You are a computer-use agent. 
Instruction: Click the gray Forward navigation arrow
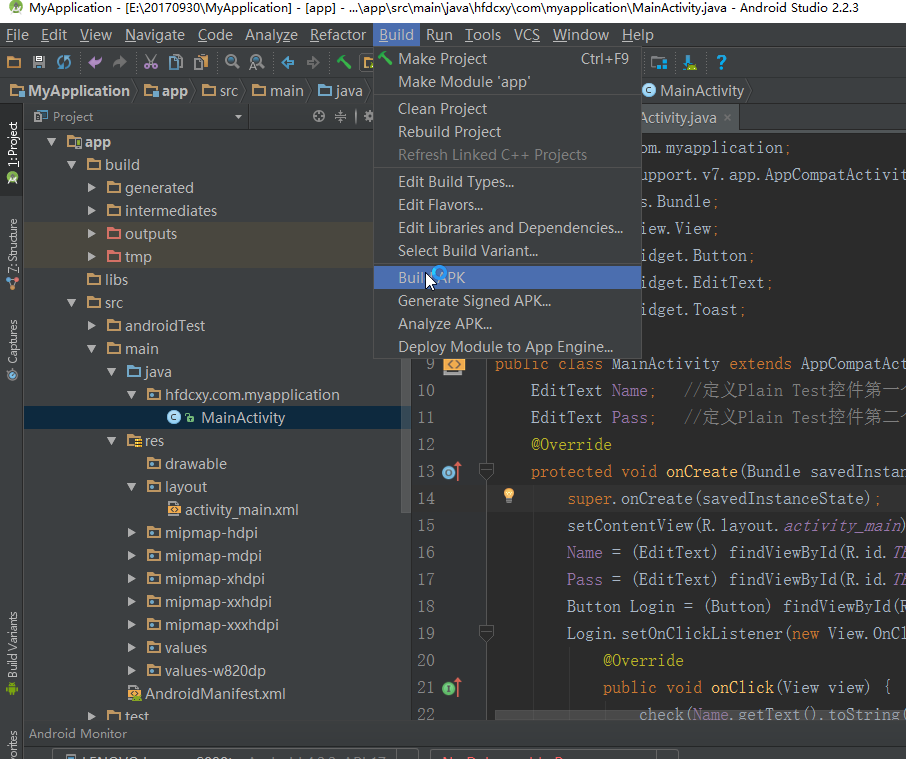(313, 62)
